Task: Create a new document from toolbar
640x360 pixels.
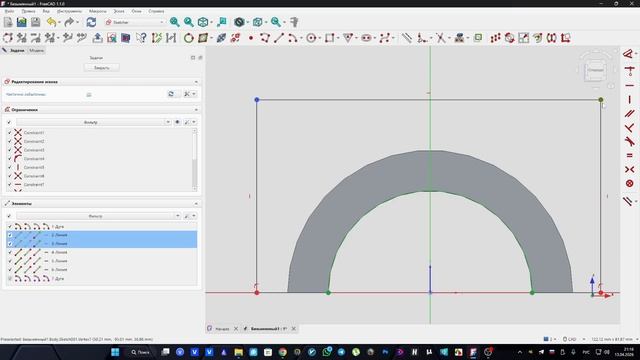Action: pos(8,22)
